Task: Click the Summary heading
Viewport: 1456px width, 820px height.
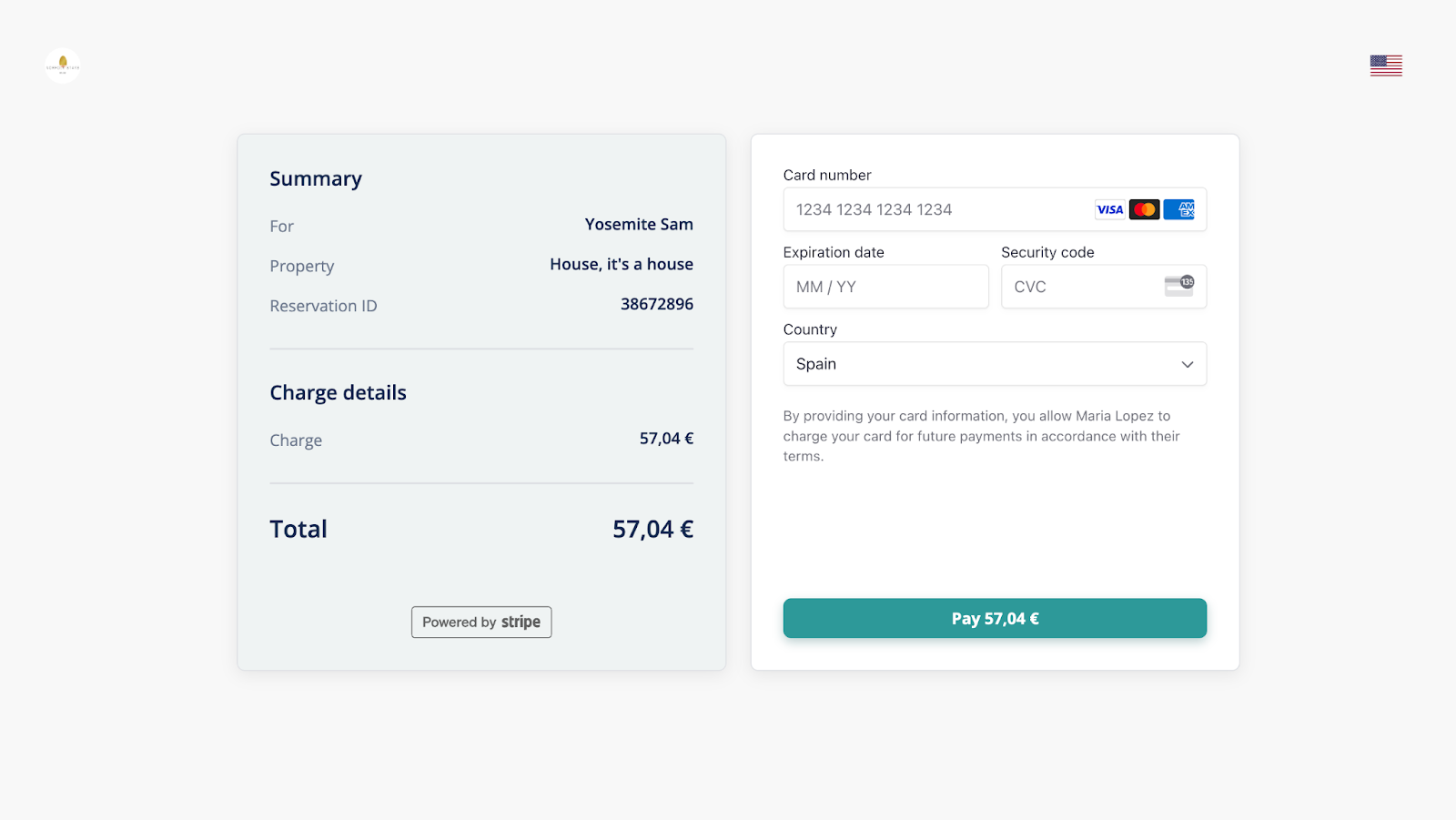Action: click(316, 179)
